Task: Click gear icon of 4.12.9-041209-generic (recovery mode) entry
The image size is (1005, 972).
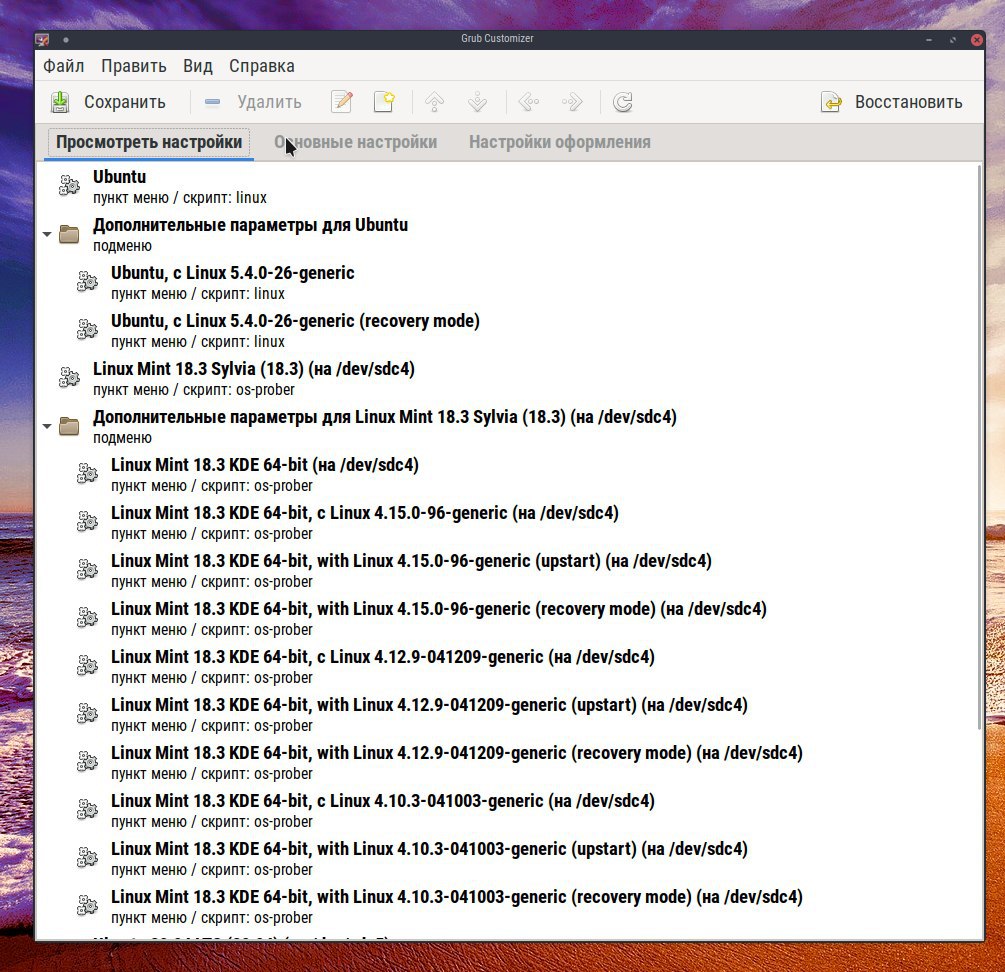Action: pyautogui.click(x=87, y=762)
